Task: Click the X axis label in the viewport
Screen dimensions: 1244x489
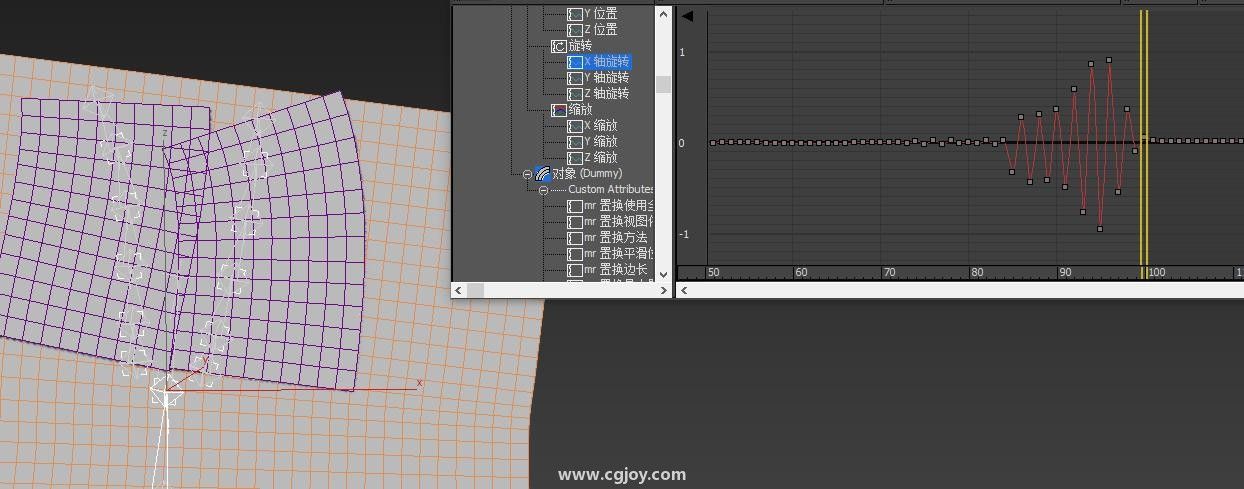Action: click(x=419, y=383)
